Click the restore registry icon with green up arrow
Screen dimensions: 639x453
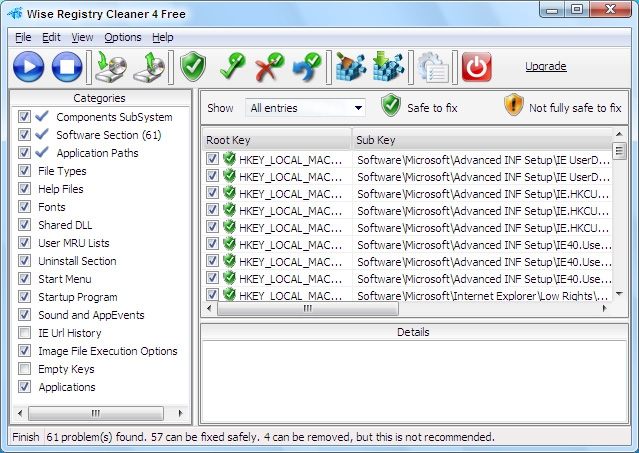click(x=149, y=67)
